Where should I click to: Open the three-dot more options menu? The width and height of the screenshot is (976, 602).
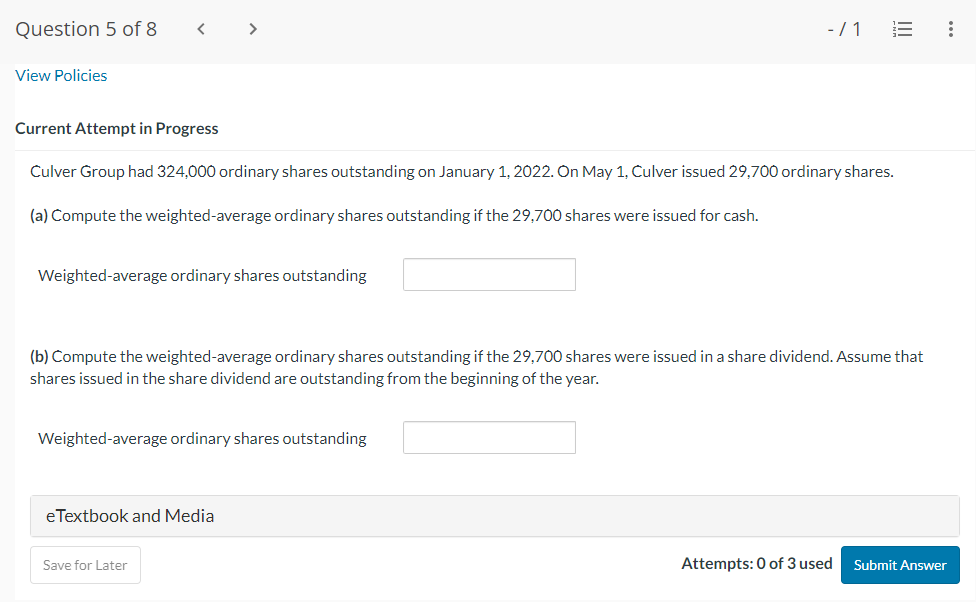pyautogui.click(x=950, y=29)
